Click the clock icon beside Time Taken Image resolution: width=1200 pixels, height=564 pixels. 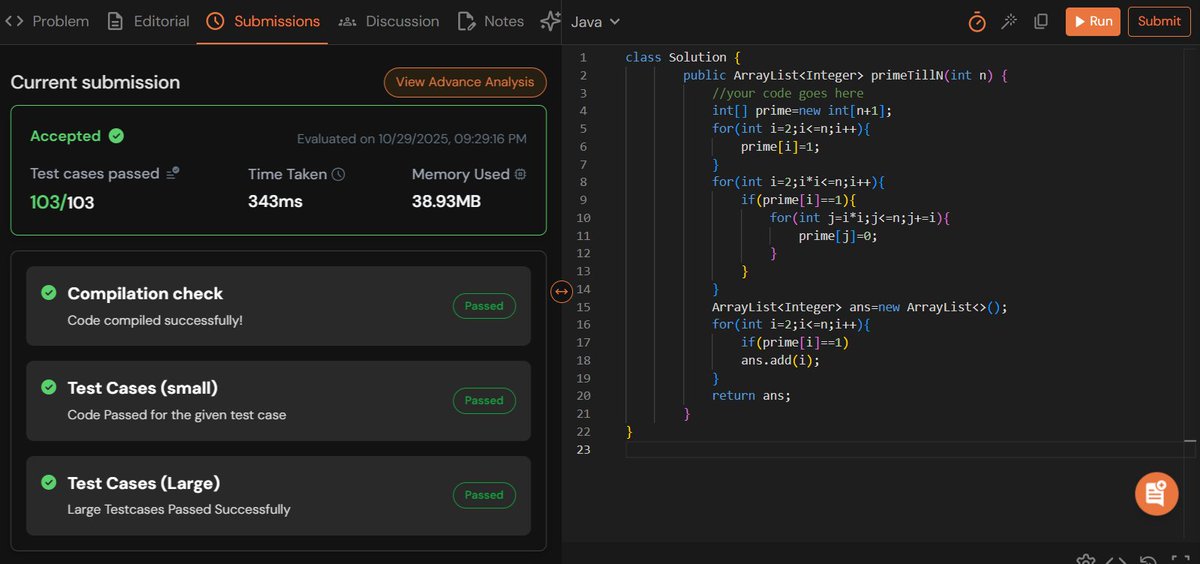[338, 174]
